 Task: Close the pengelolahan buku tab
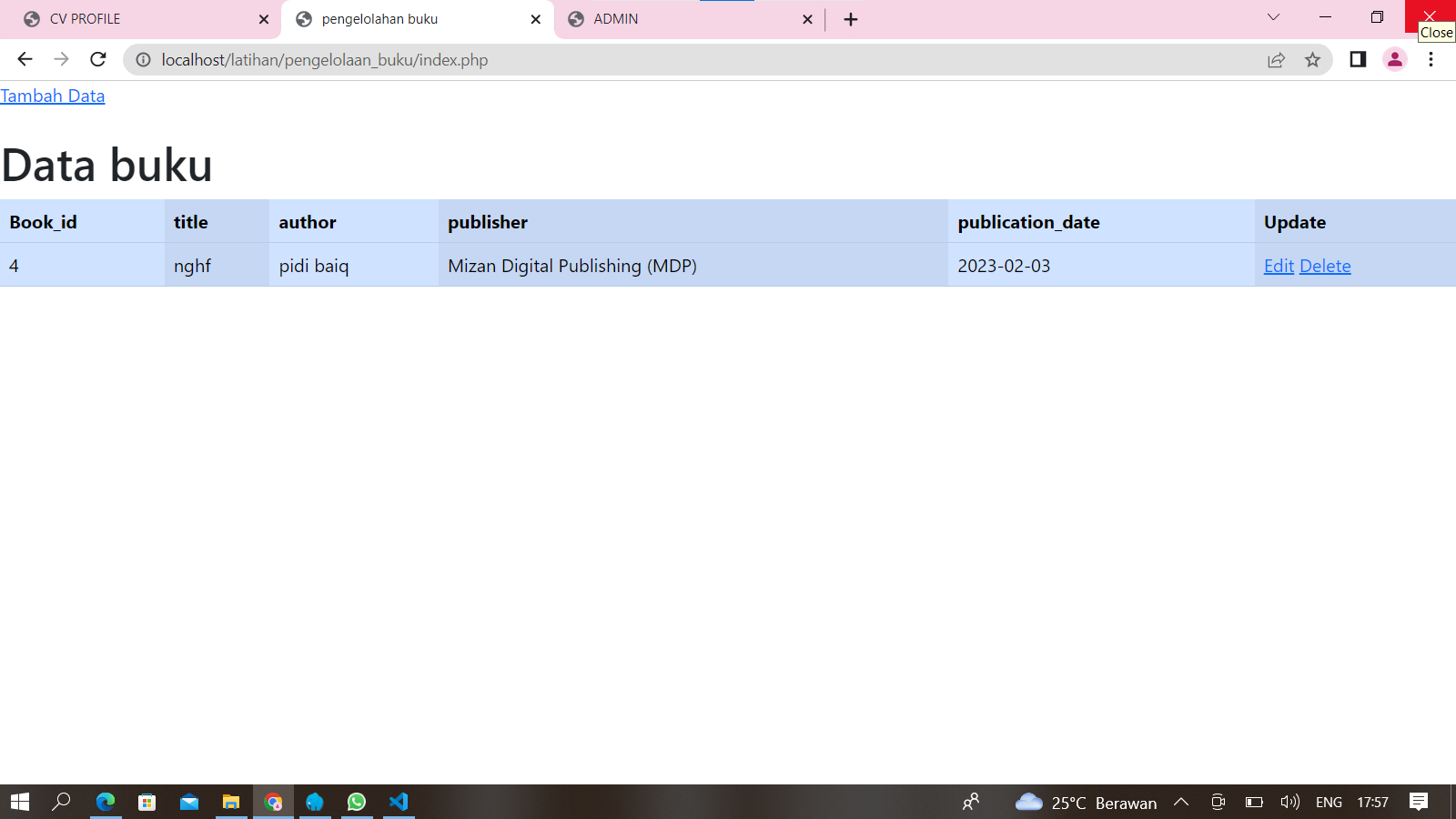click(536, 19)
